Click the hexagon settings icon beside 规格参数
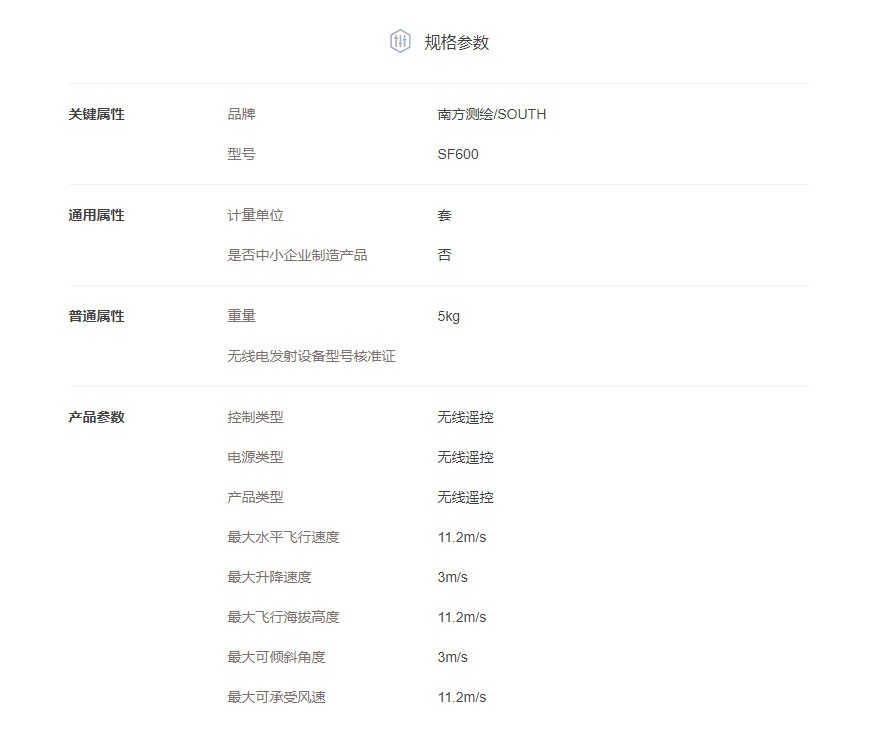 pyautogui.click(x=400, y=41)
